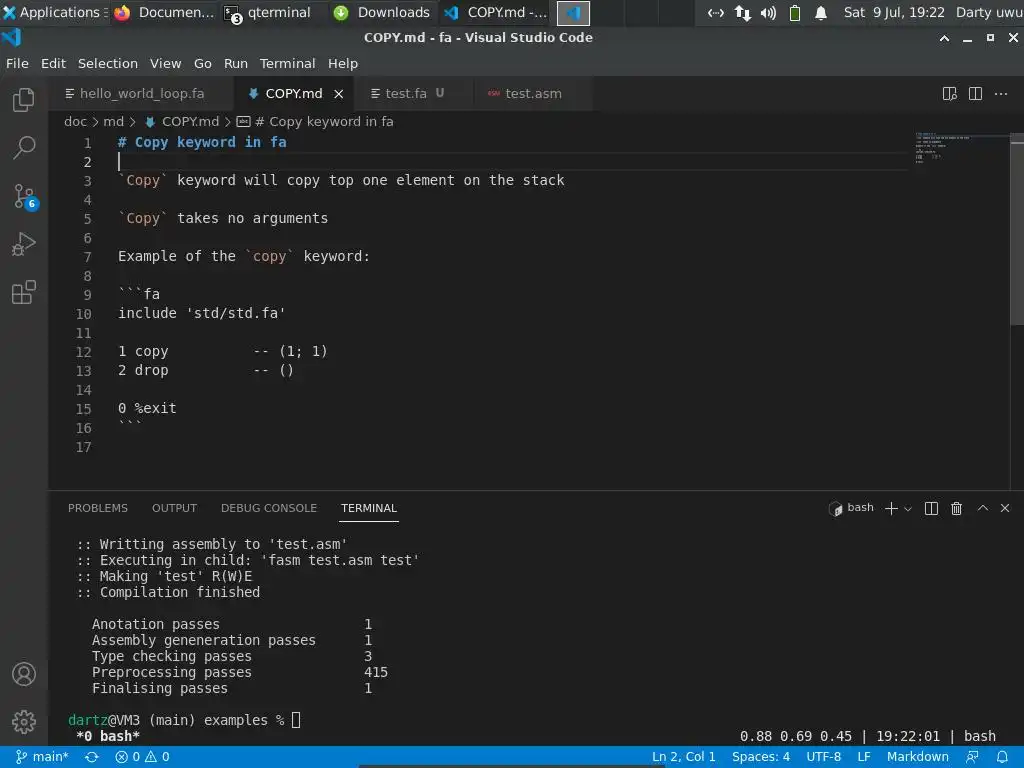
Task: Click the synchronize changes icon in status bar
Action: tap(91, 757)
